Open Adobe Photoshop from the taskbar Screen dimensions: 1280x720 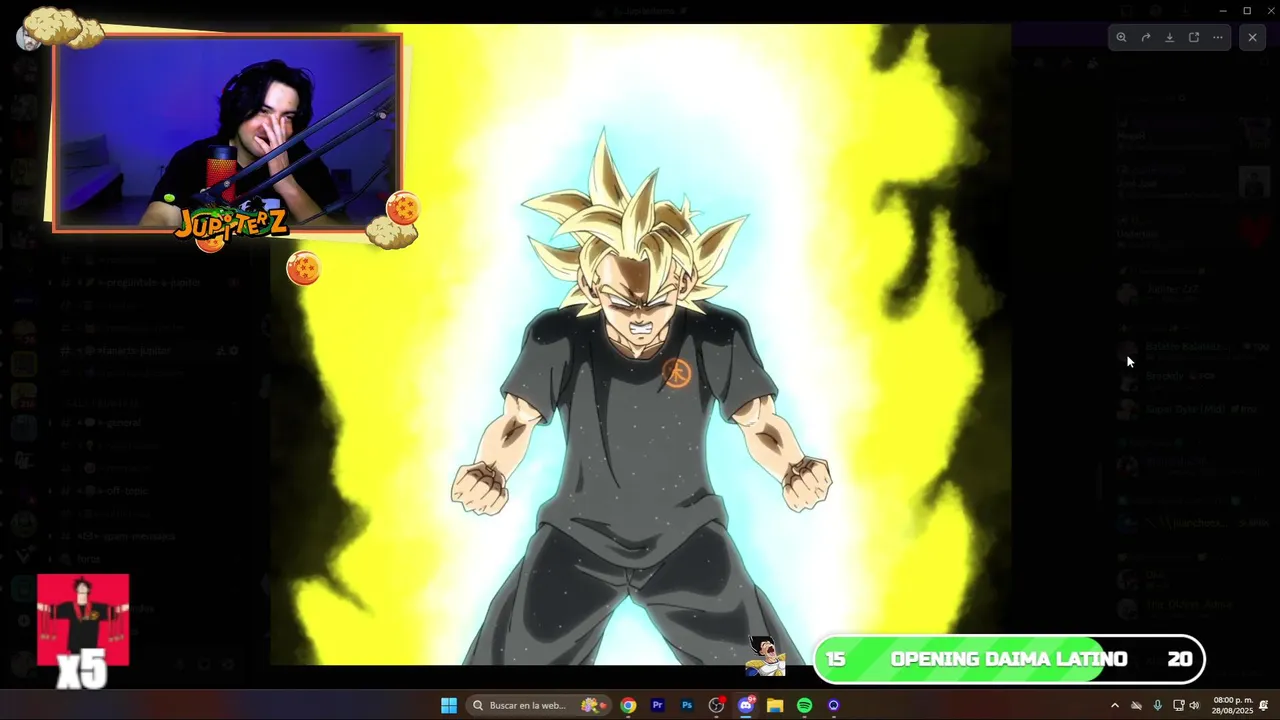tap(687, 705)
